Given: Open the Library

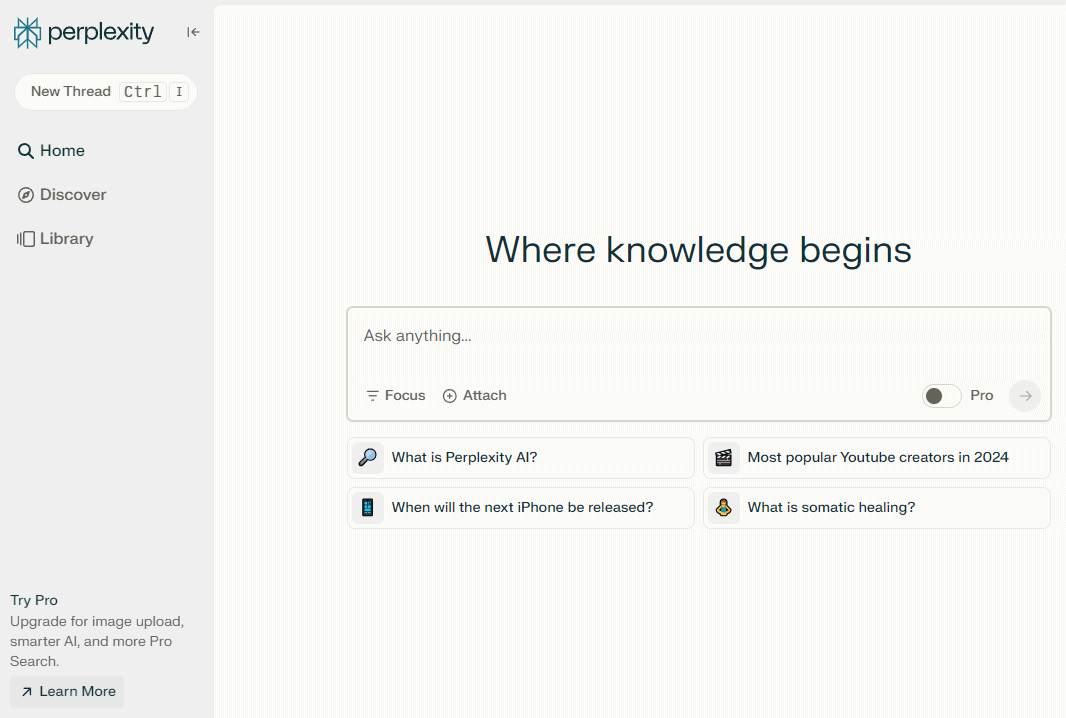Looking at the screenshot, I should tap(55, 239).
